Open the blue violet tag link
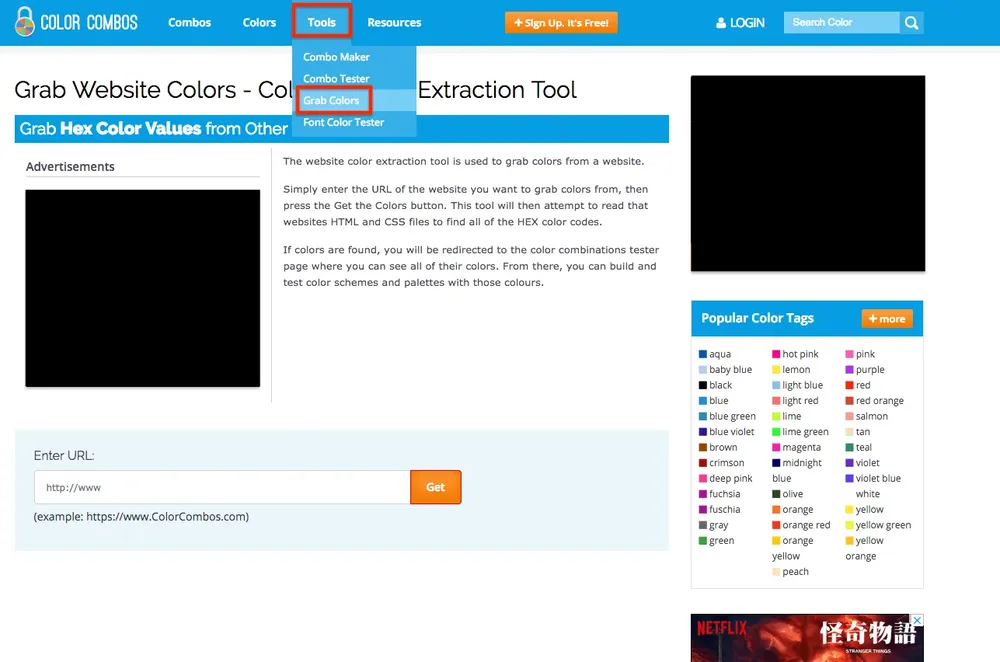The width and height of the screenshot is (1000, 662). (732, 432)
